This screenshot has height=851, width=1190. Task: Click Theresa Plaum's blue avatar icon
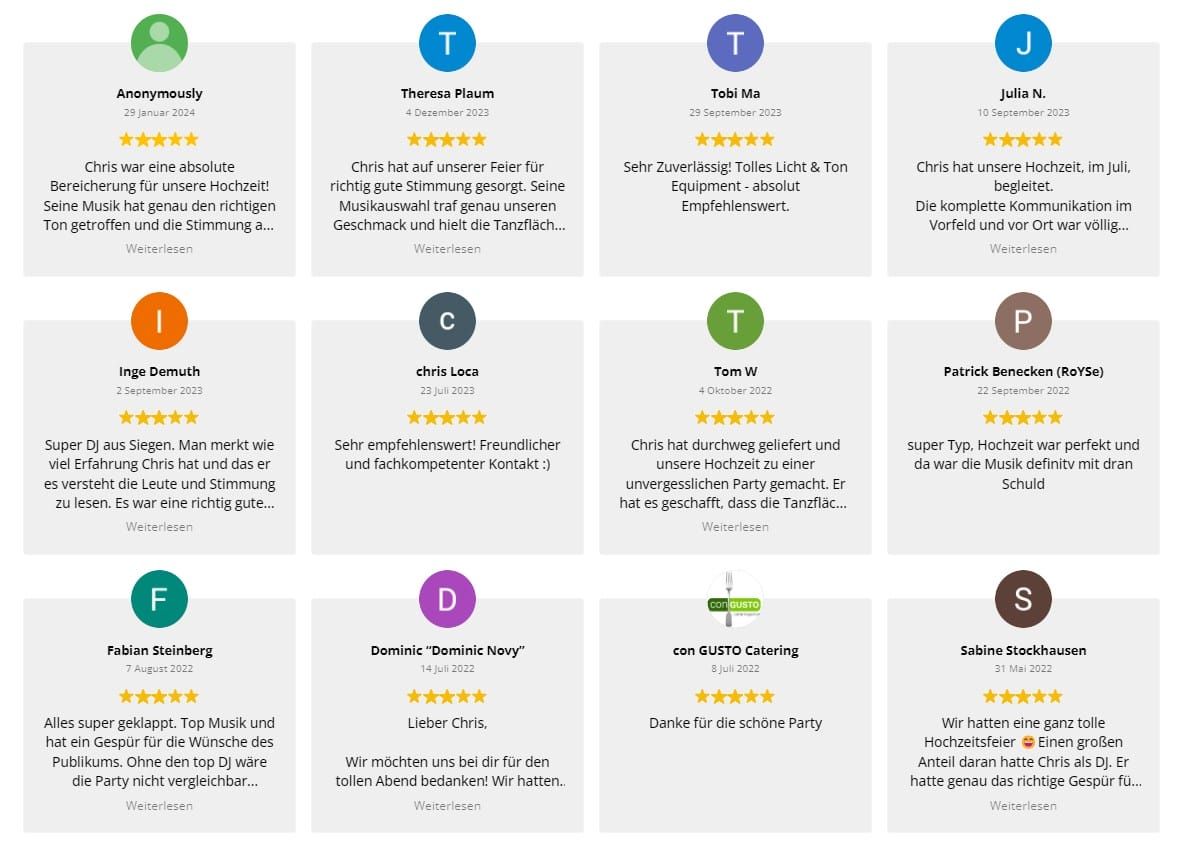pyautogui.click(x=447, y=43)
